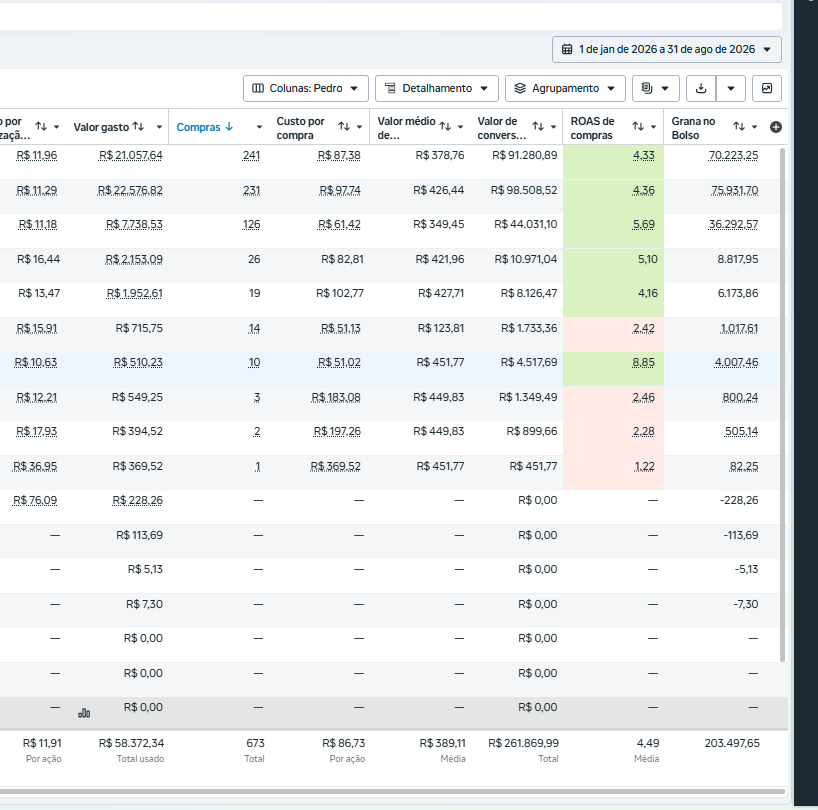Open the Agrupamento dropdown

(565, 88)
